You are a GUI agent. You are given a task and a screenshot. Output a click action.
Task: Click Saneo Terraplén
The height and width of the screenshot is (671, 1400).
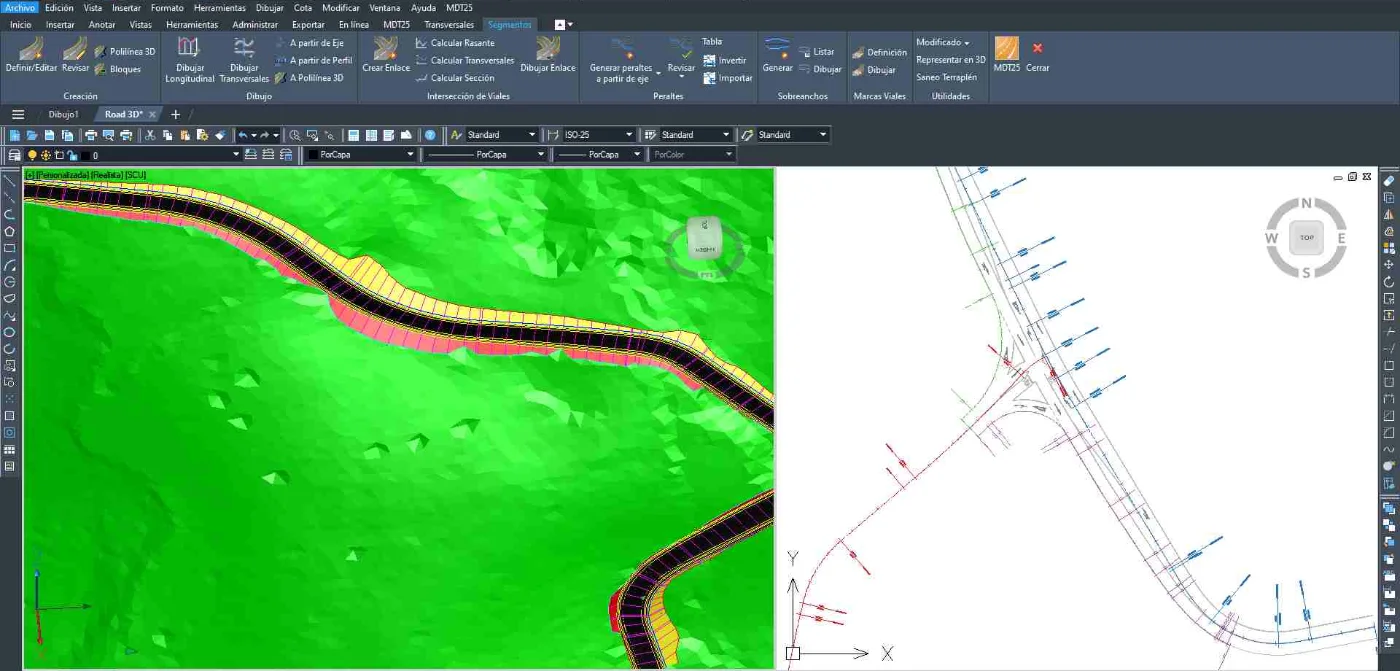tap(946, 77)
